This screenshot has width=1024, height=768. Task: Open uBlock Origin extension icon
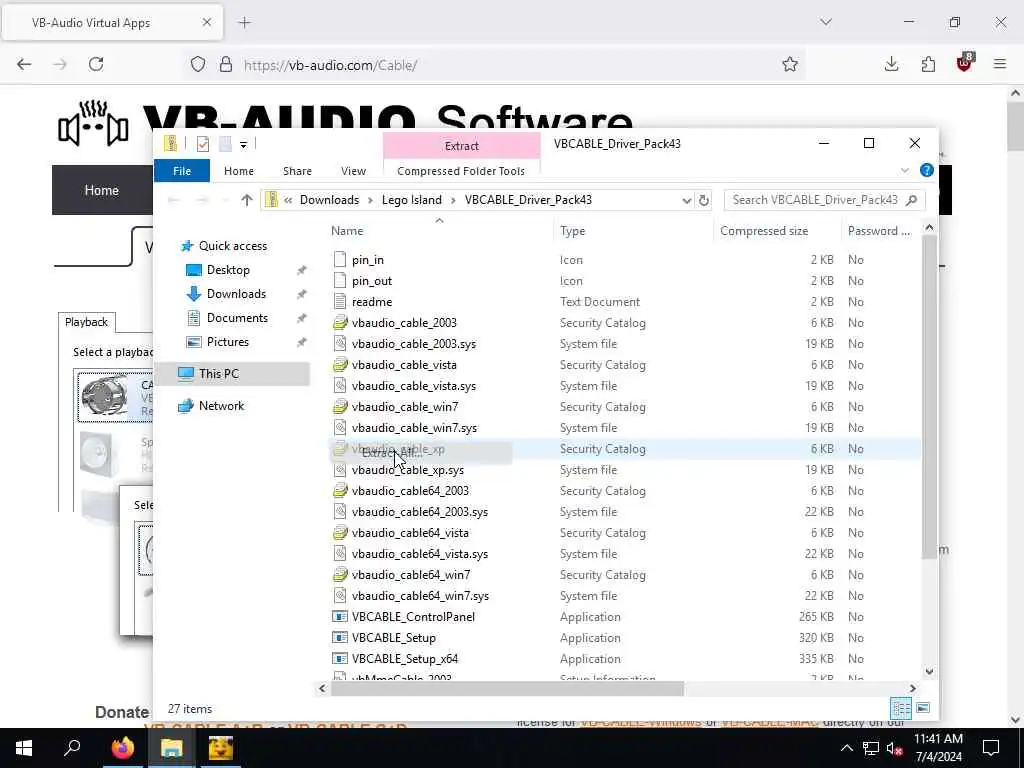[x=965, y=63]
